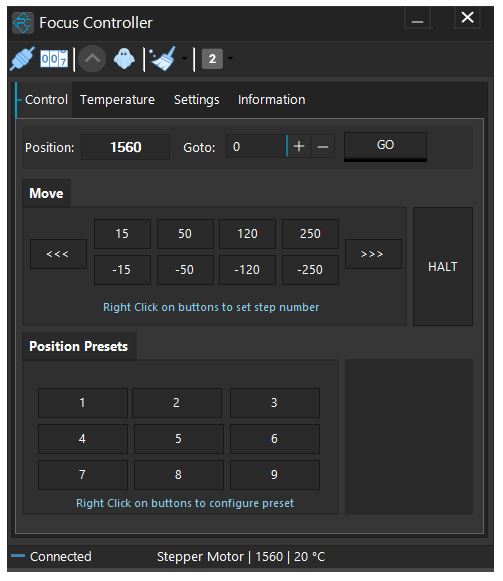Switch to the Temperature tab

pos(118,100)
